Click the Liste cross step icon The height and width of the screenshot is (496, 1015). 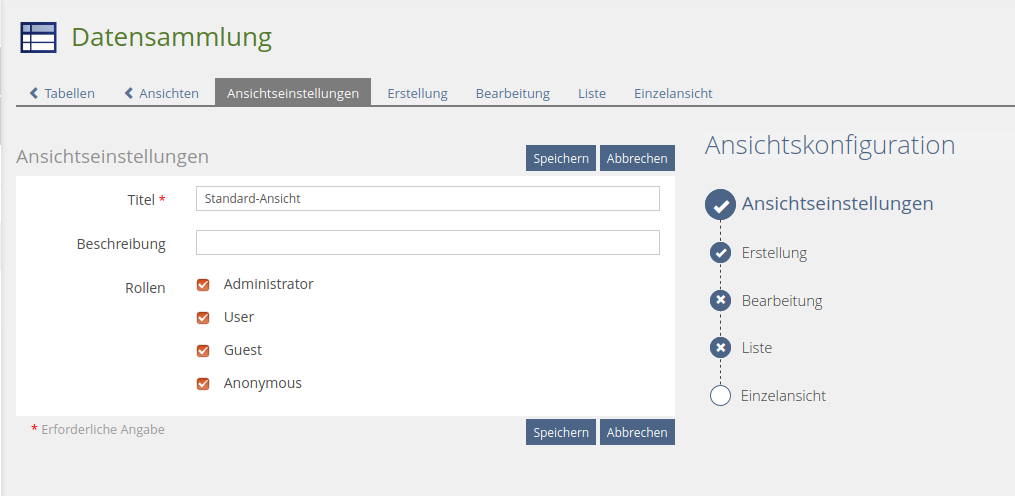720,348
